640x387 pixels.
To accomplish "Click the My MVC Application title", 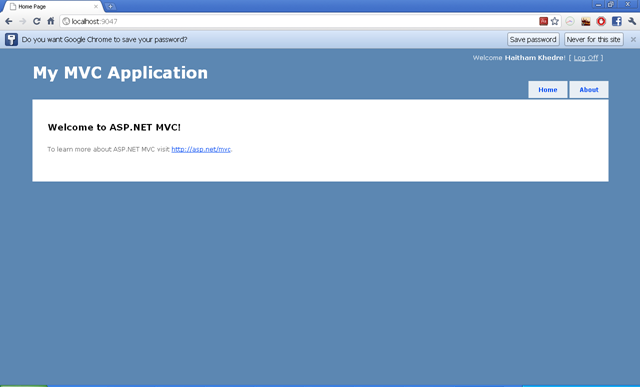I will (x=120, y=73).
